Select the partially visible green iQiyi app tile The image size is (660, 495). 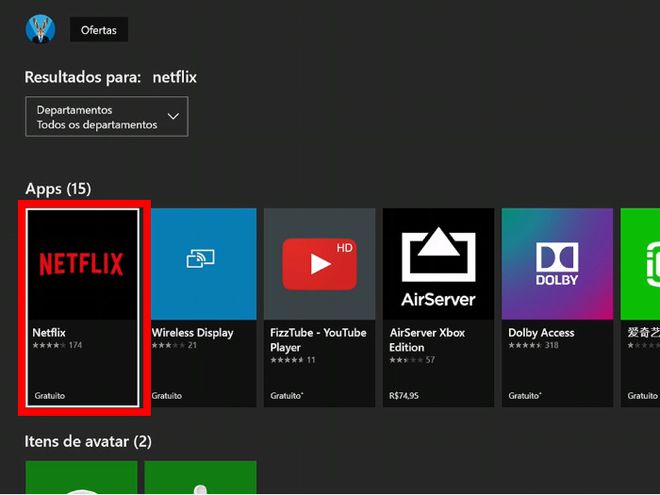[640, 264]
